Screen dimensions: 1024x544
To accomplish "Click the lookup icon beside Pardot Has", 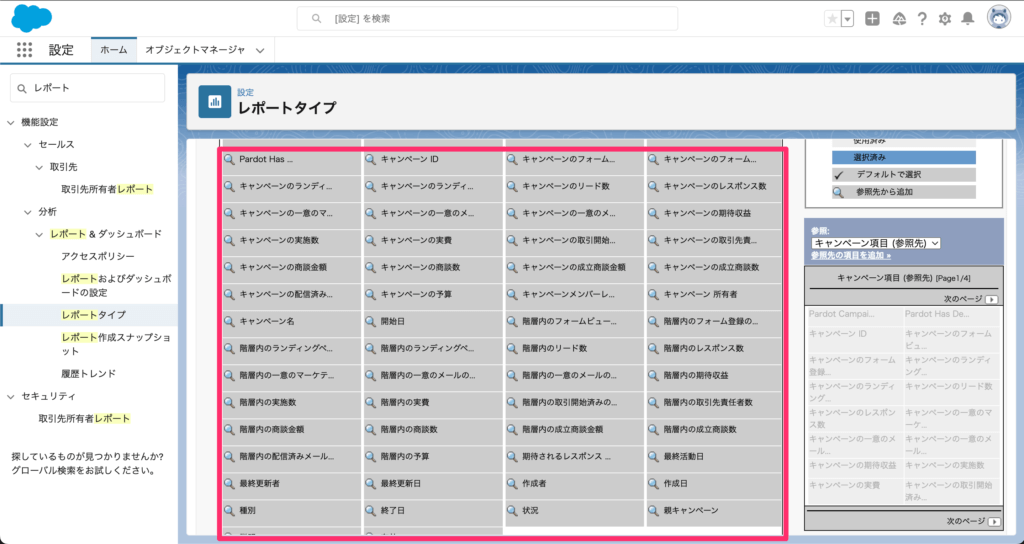I will 229,159.
